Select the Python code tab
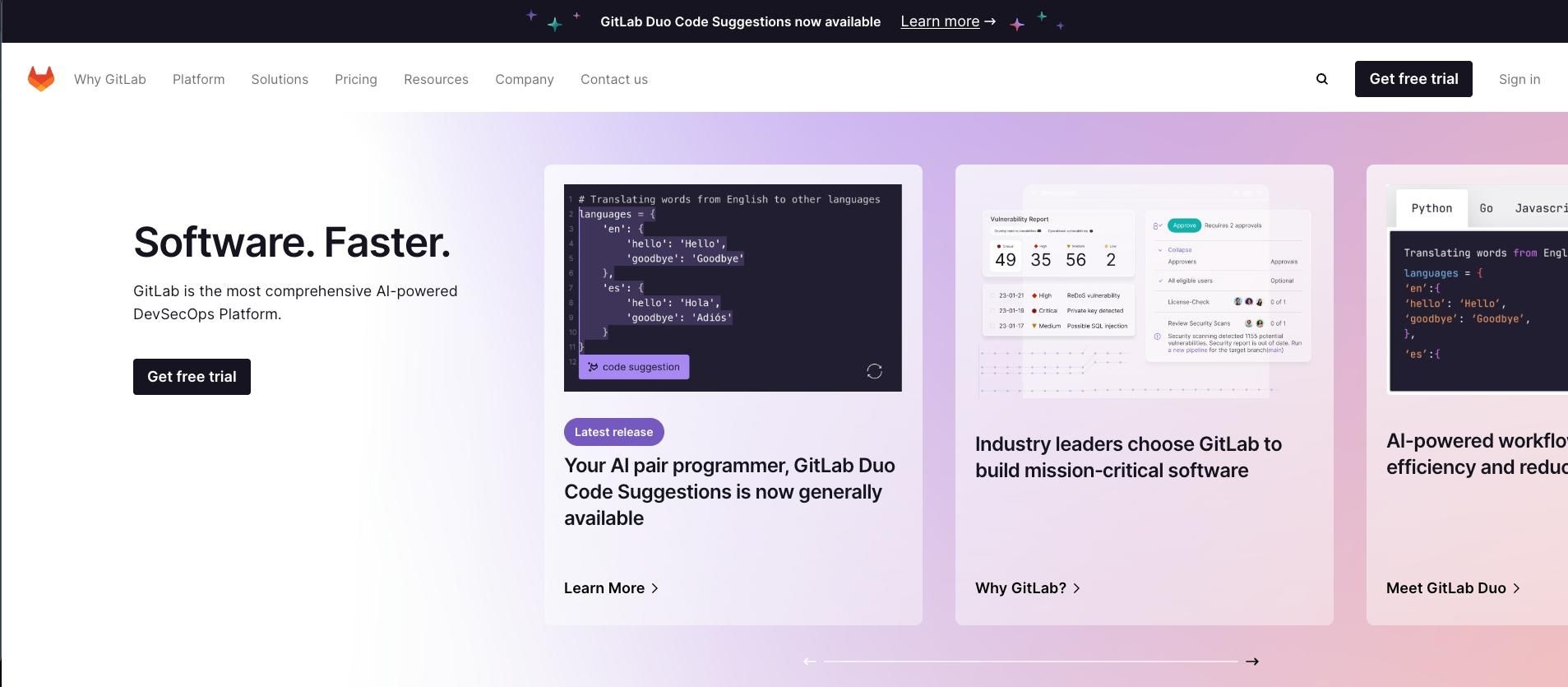1568x687 pixels. tap(1432, 208)
